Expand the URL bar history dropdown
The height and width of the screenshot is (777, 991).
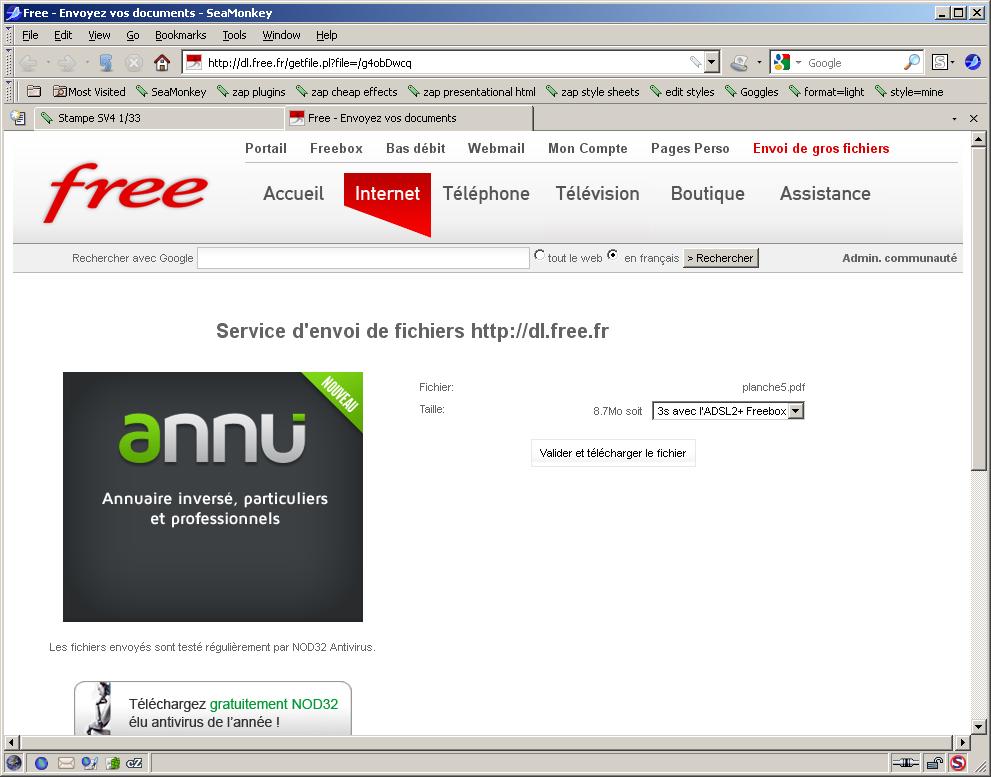coord(711,62)
